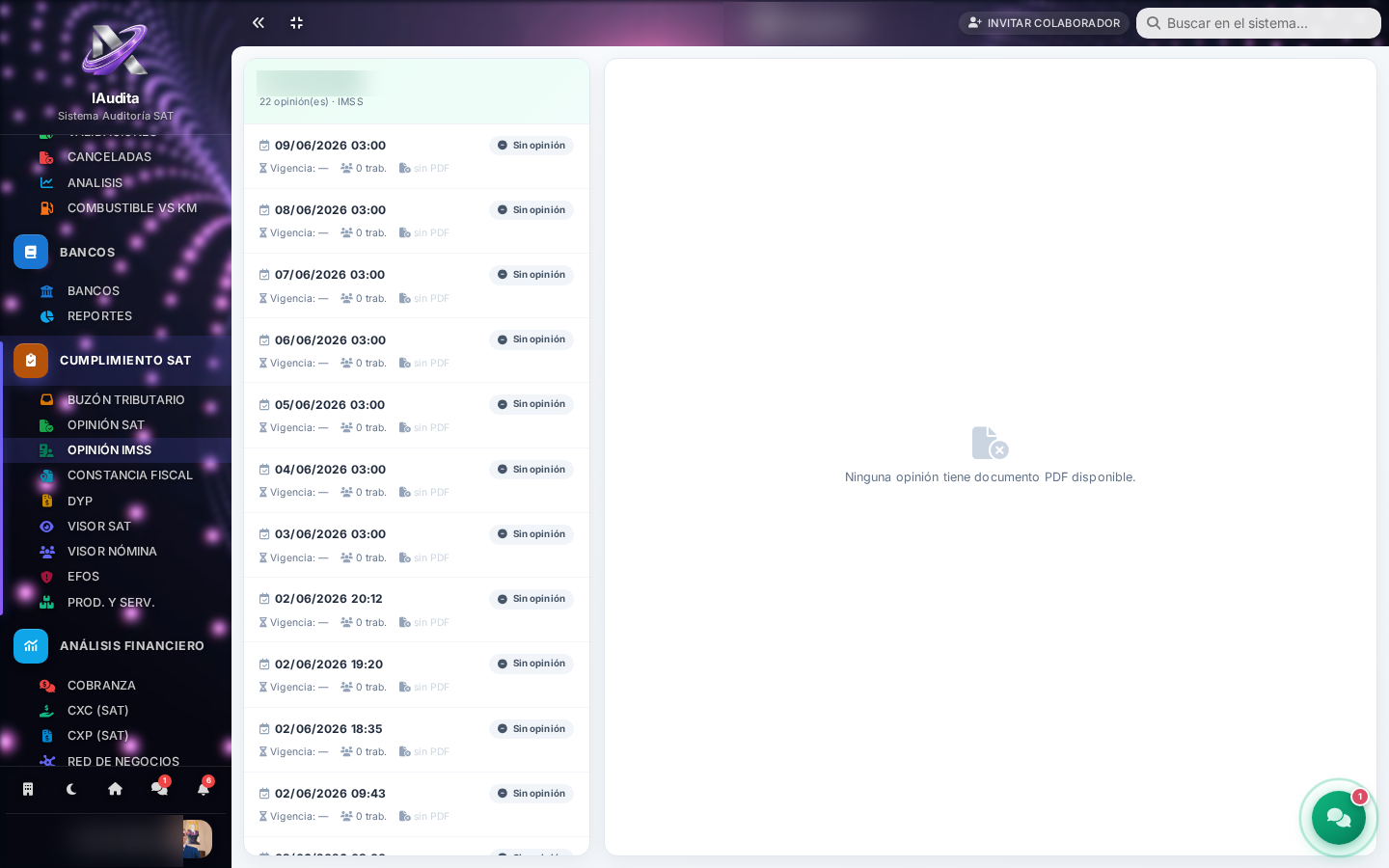Click the building company icon in bottom bar
The width and height of the screenshot is (1389, 868).
(x=28, y=789)
